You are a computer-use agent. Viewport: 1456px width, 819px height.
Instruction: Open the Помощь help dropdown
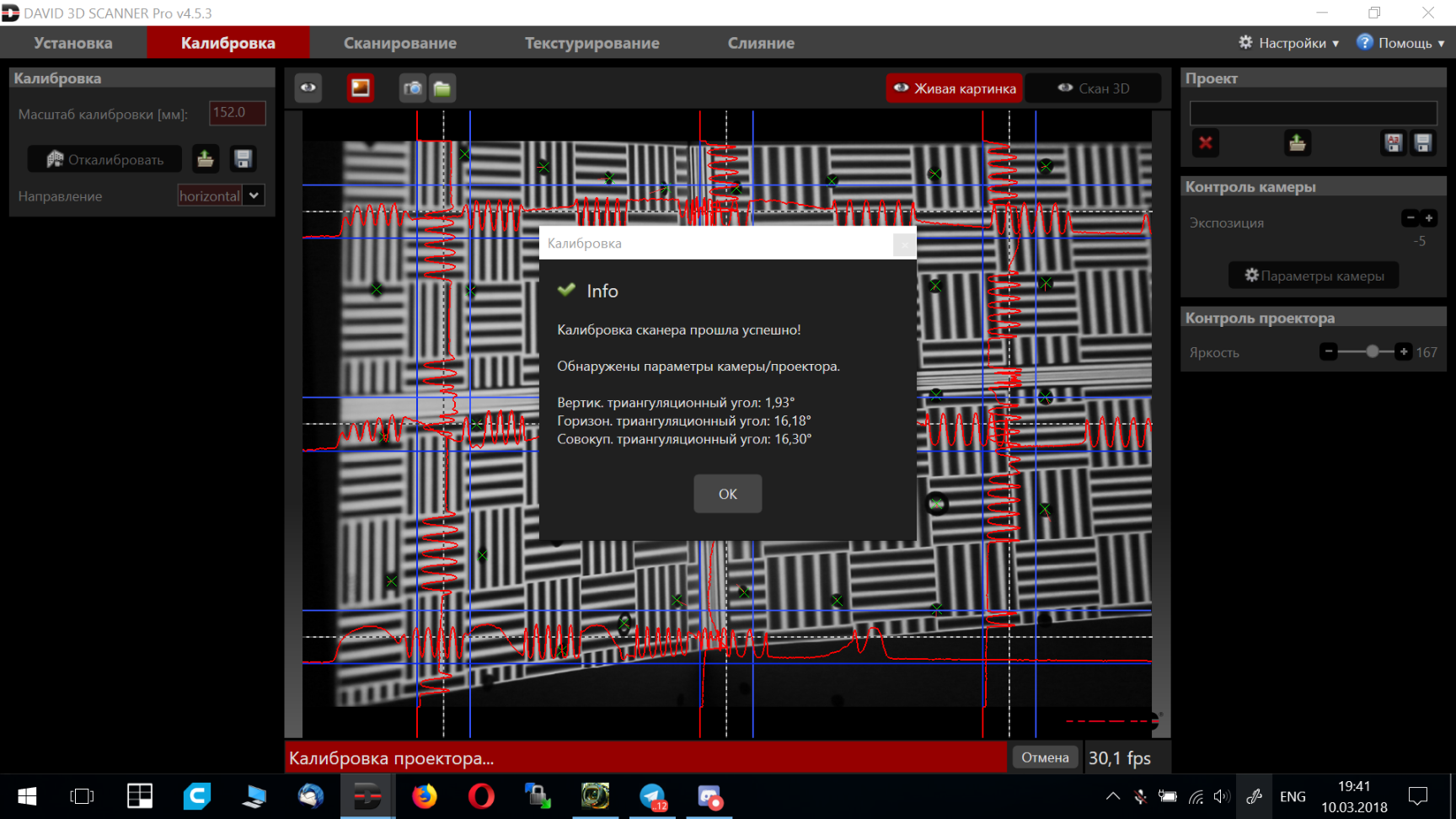[1400, 43]
